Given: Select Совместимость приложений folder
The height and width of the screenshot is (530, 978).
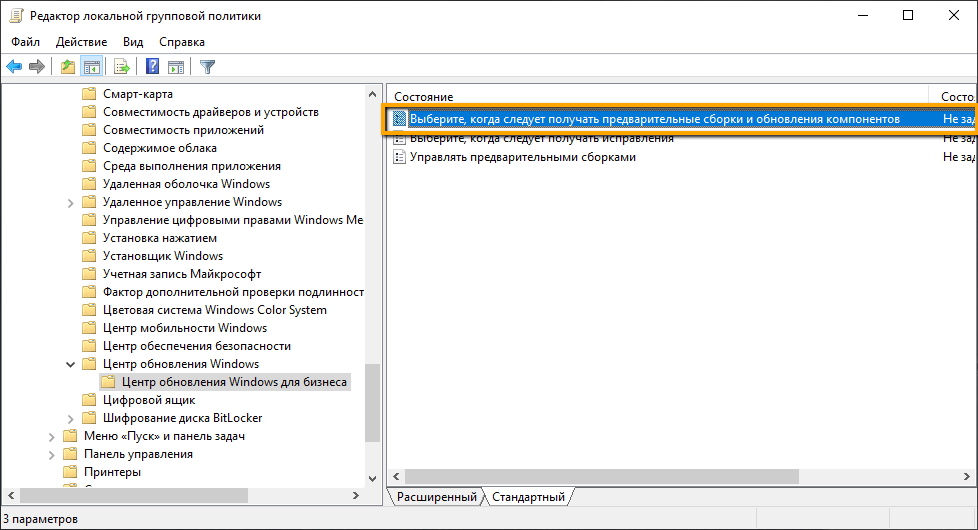Looking at the screenshot, I should 183,130.
